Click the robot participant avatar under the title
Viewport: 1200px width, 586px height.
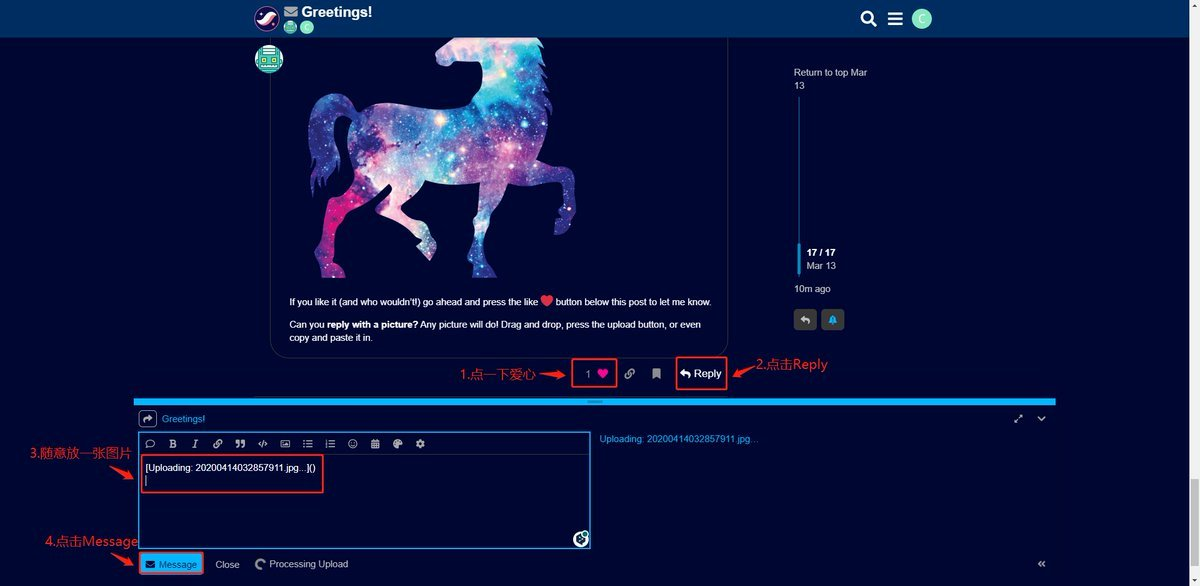tap(290, 28)
